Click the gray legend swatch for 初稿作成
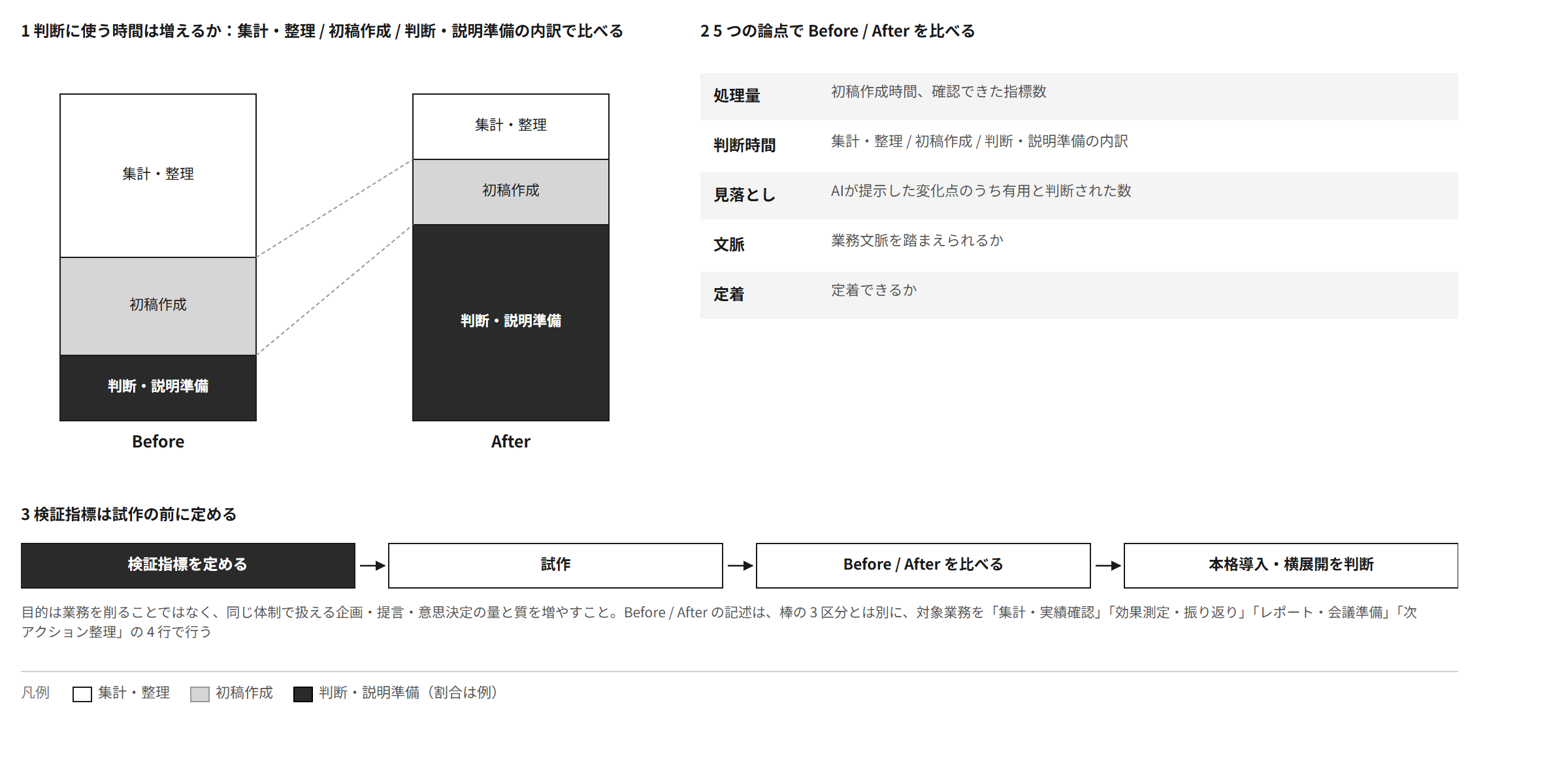This screenshot has height=763, width=1568. pos(200,694)
